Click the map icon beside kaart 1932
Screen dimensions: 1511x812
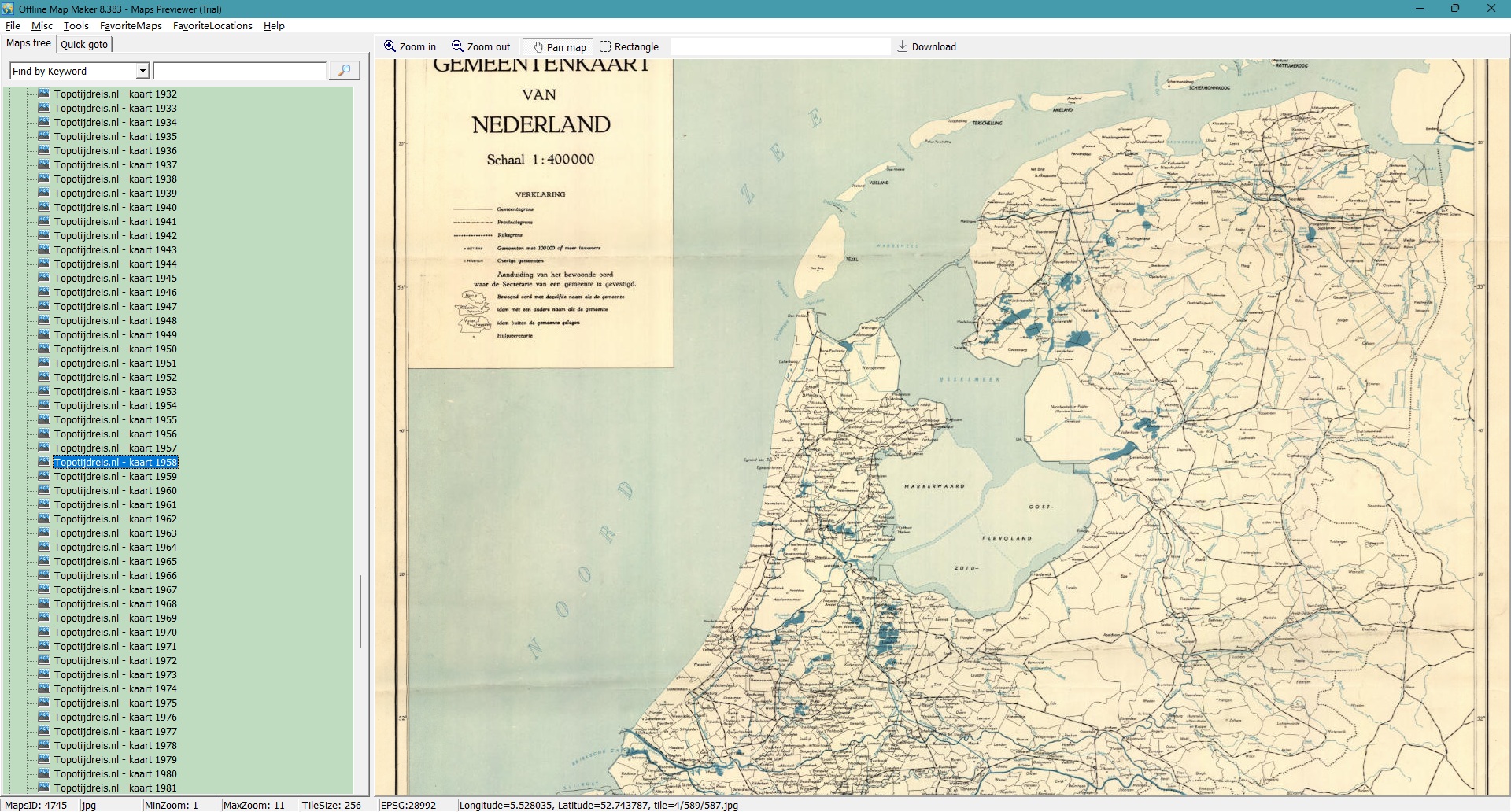coord(45,94)
